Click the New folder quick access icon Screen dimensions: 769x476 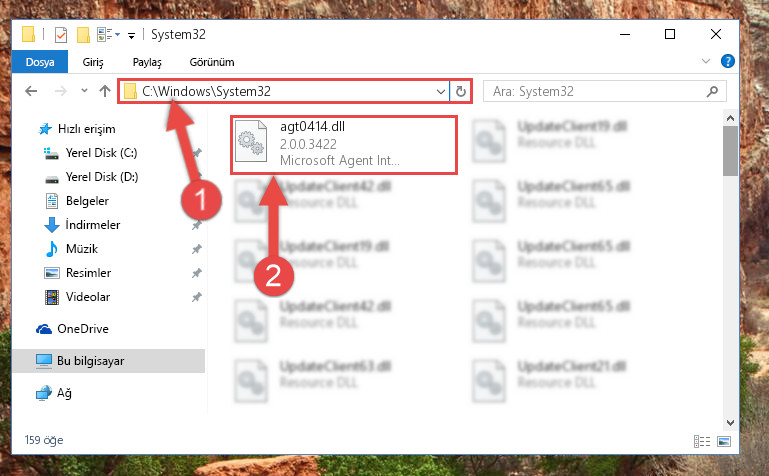[x=83, y=35]
